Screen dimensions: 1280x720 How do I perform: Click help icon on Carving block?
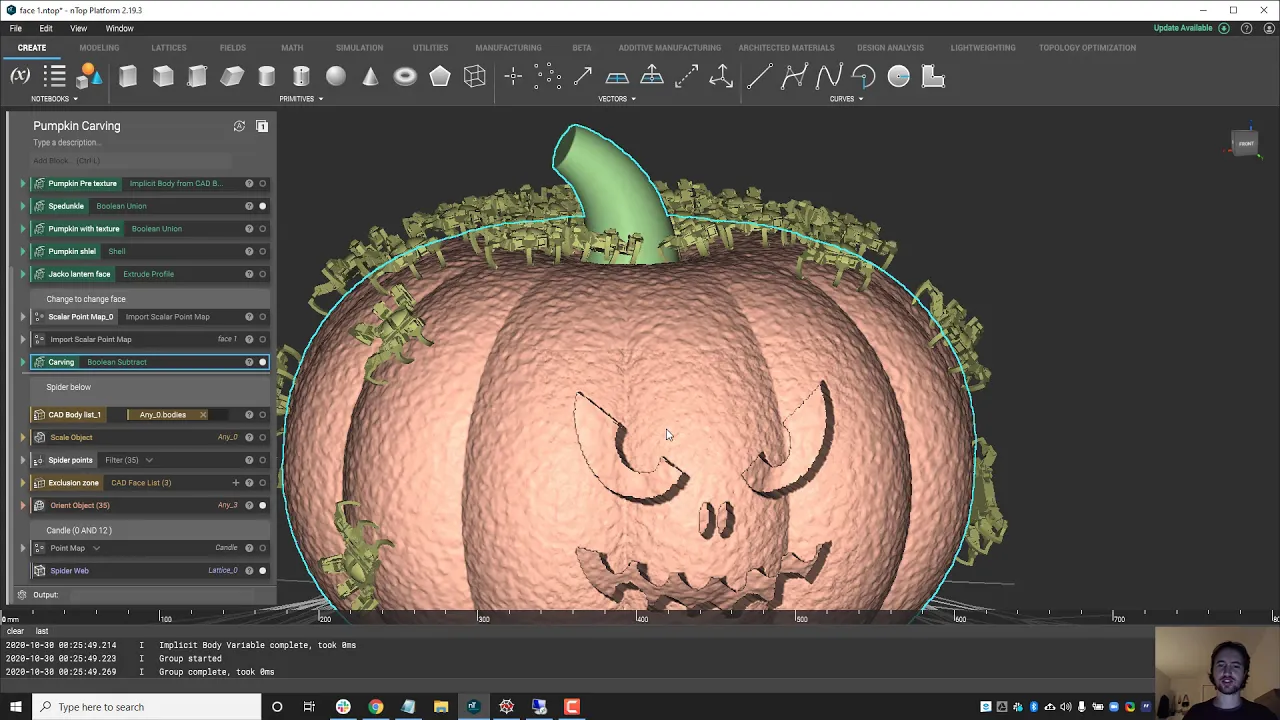(249, 362)
